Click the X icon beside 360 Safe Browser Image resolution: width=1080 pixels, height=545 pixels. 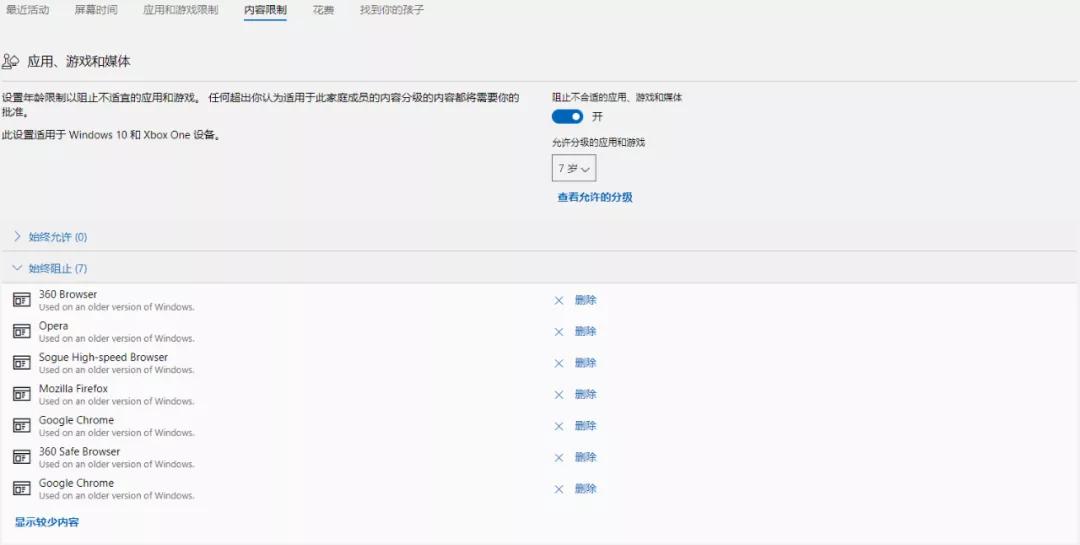[559, 457]
